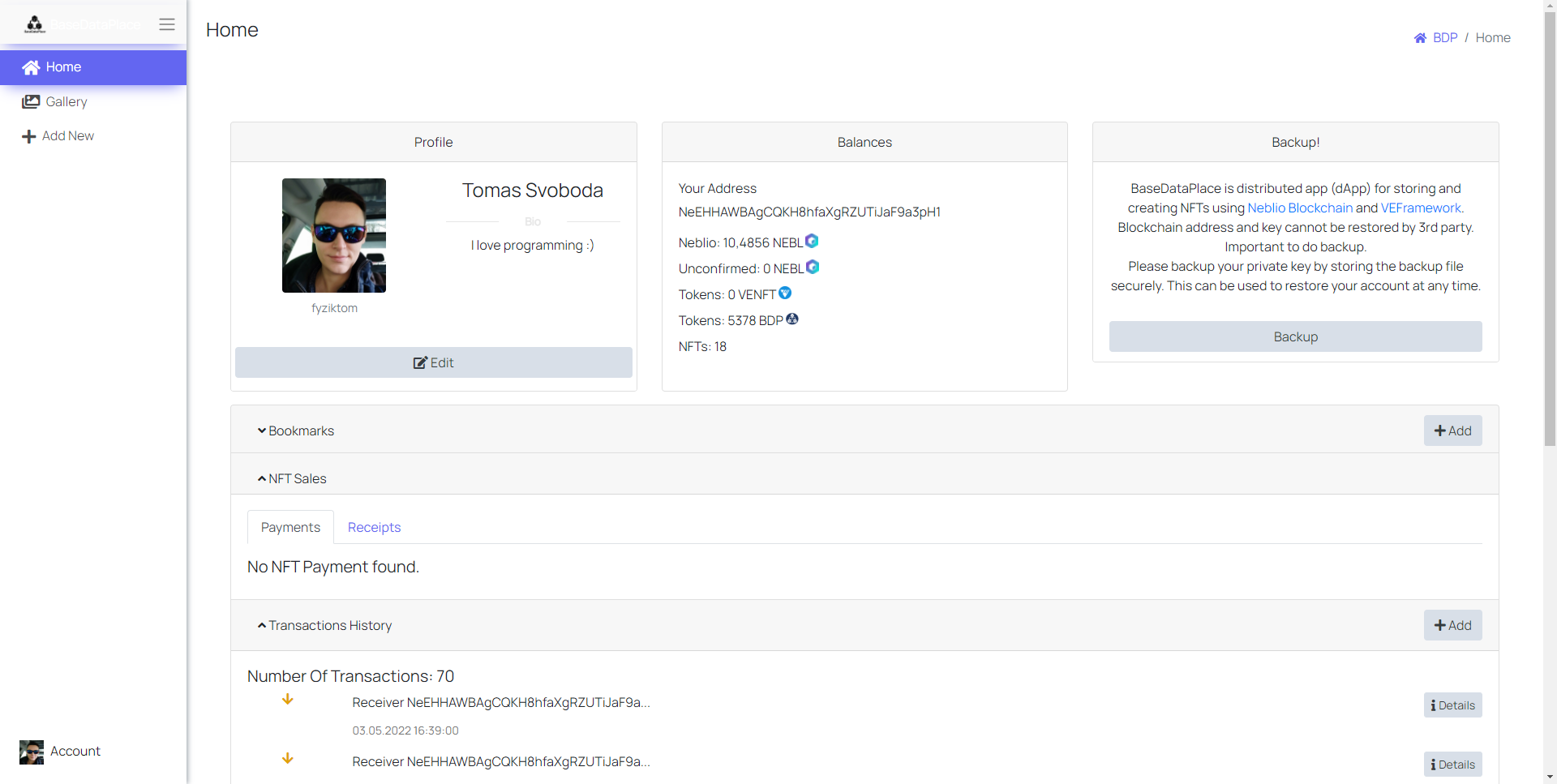Viewport: 1557px width, 784px height.
Task: Open Gallery from the sidebar
Action: click(x=66, y=101)
